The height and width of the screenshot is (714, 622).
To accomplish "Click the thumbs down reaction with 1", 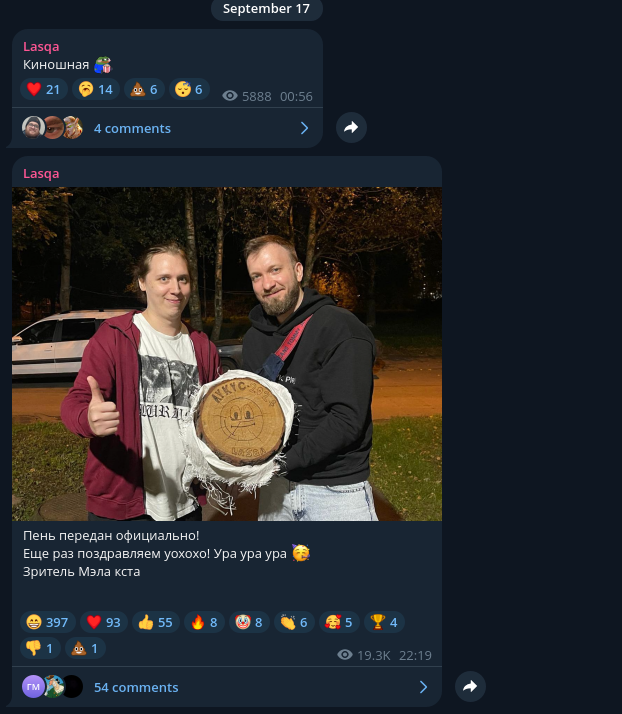I will (40, 648).
